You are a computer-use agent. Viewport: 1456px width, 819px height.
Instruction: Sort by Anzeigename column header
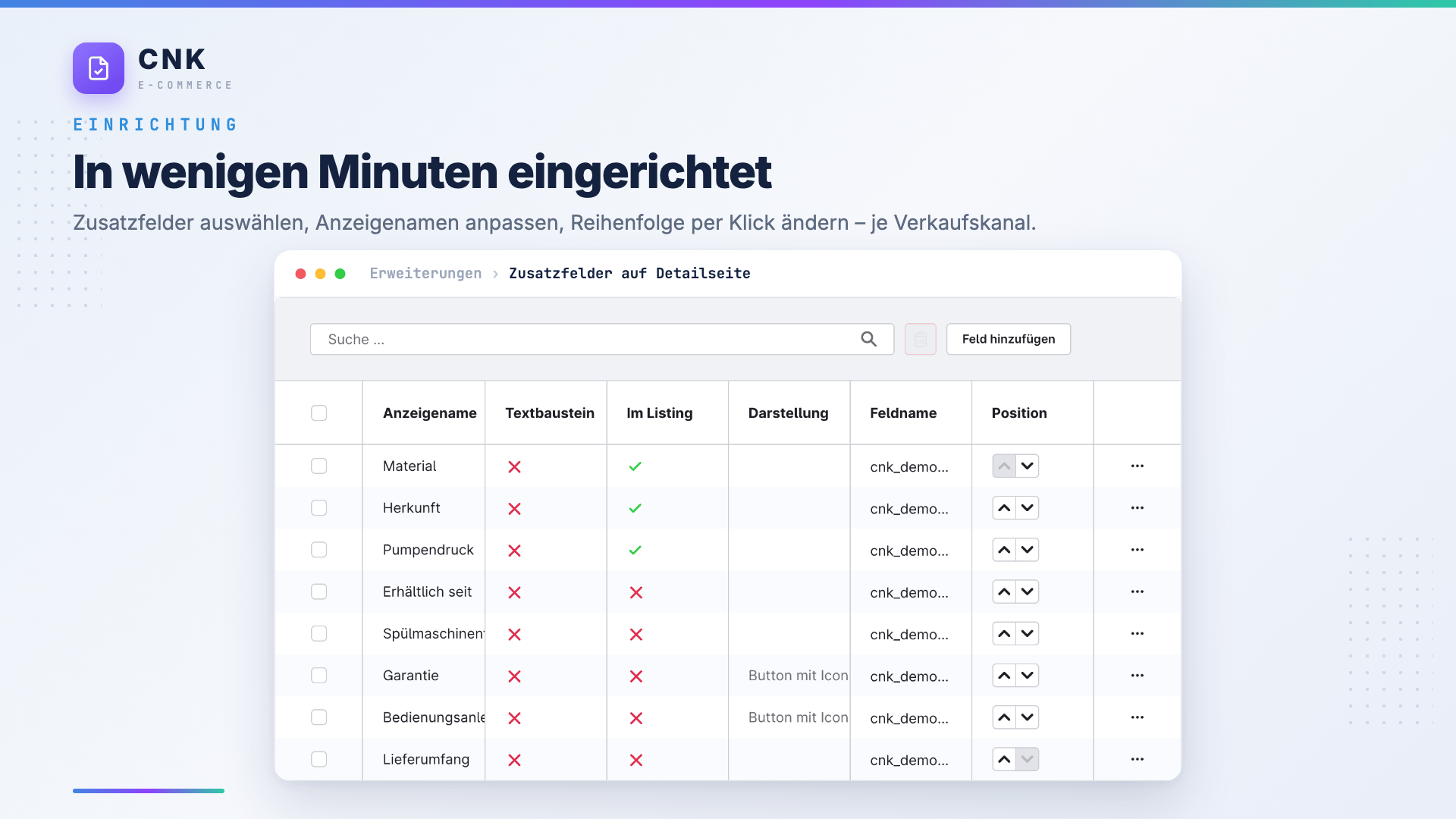tap(429, 413)
